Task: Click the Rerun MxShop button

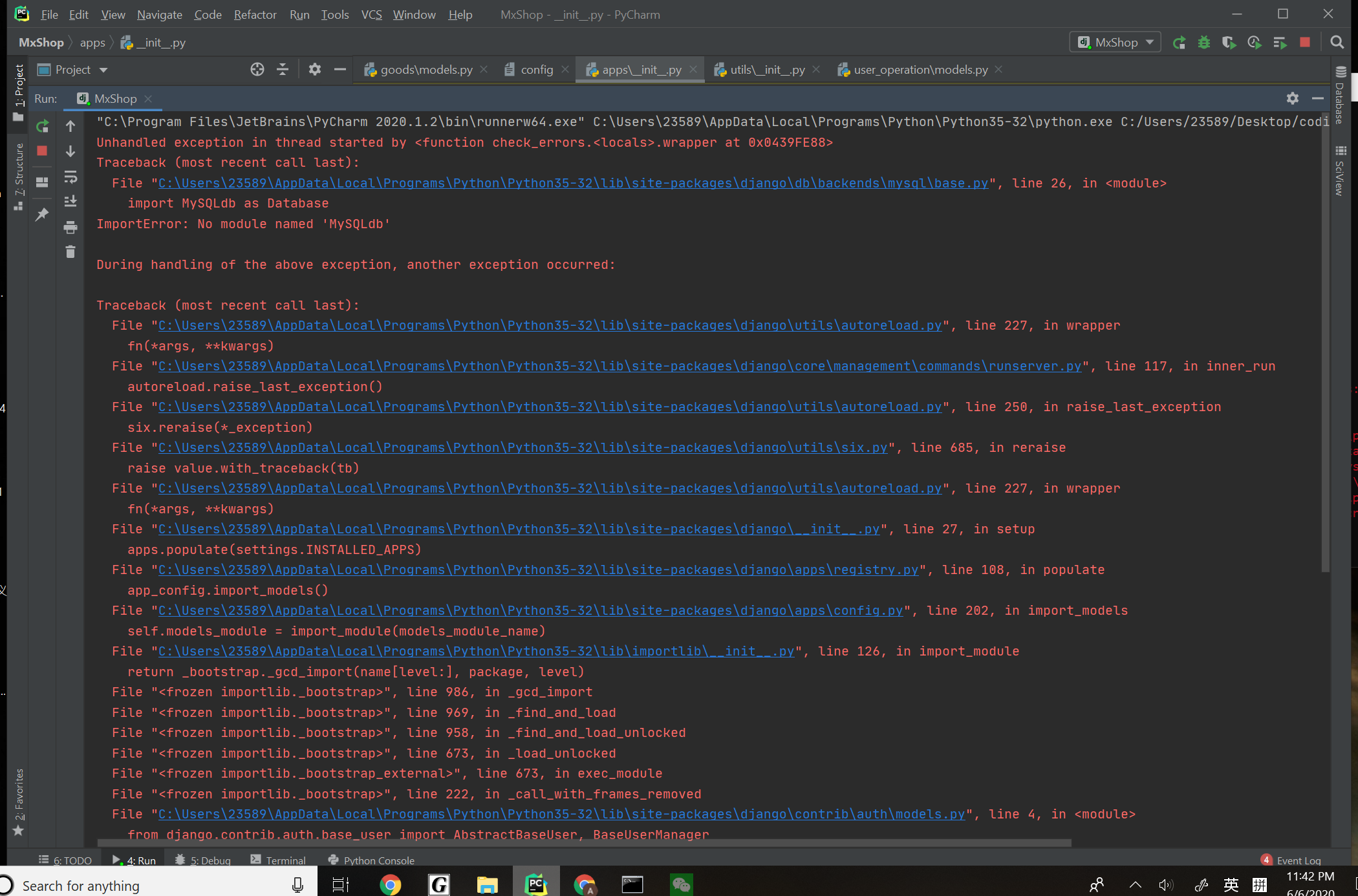Action: point(42,124)
